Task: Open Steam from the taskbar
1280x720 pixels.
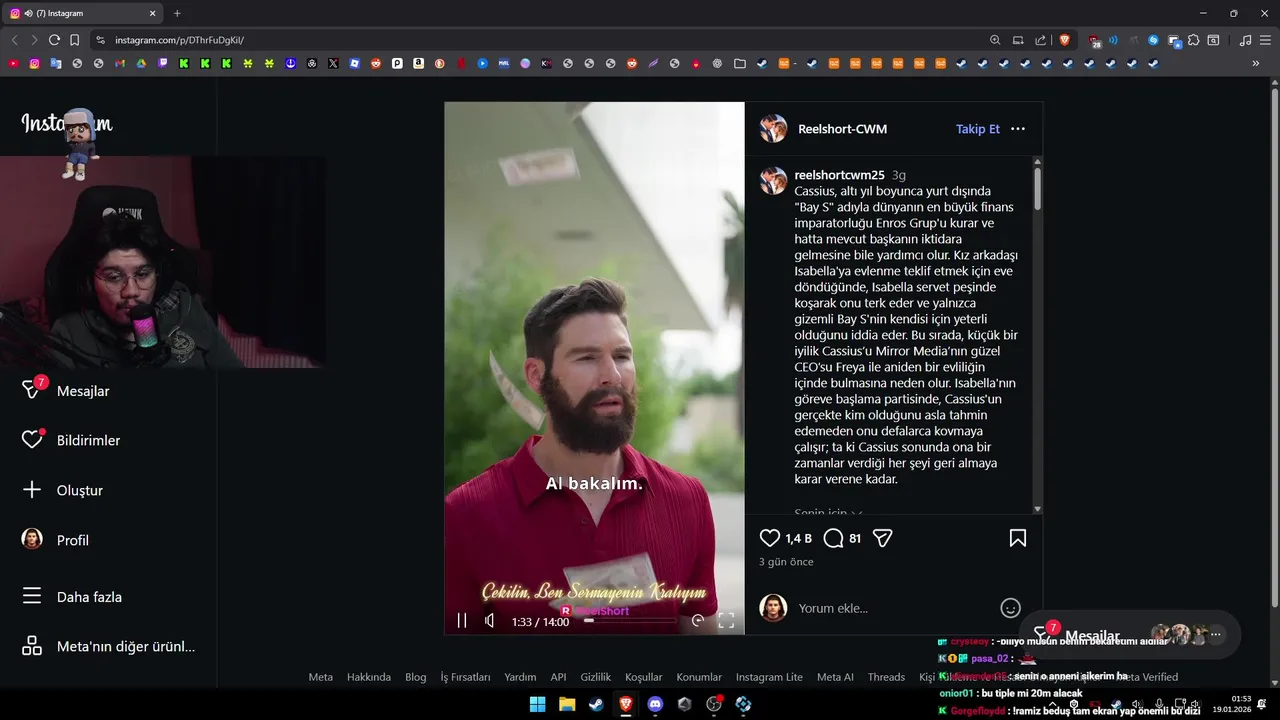Action: 596,704
